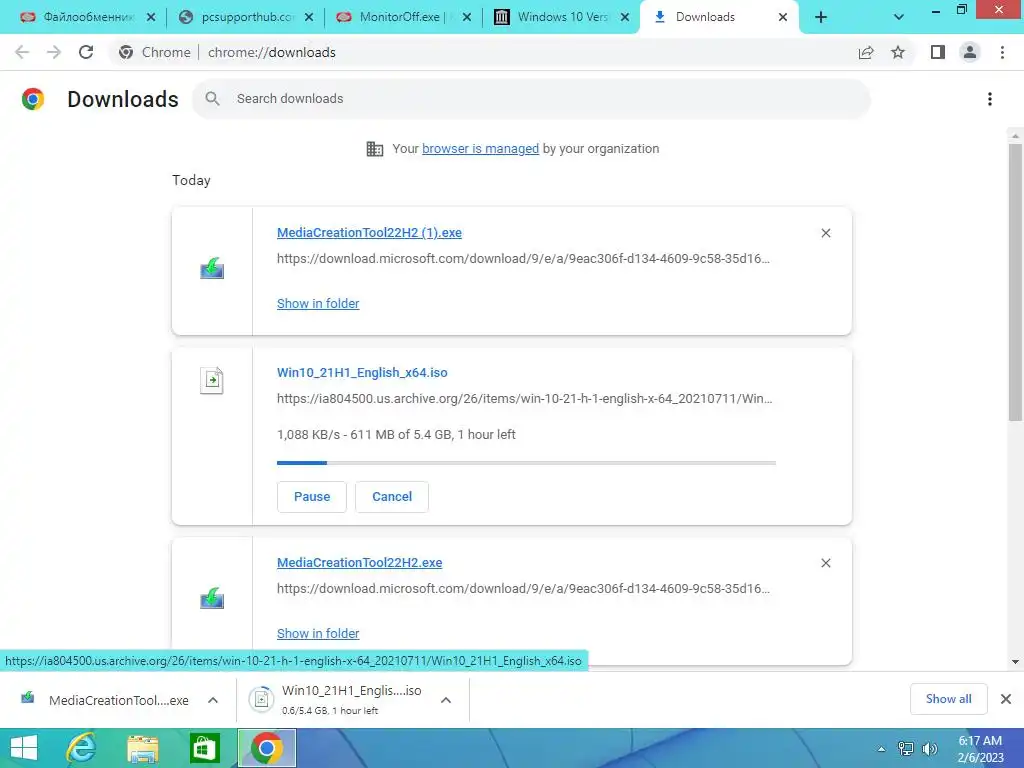Reload the downloads page

point(86,52)
